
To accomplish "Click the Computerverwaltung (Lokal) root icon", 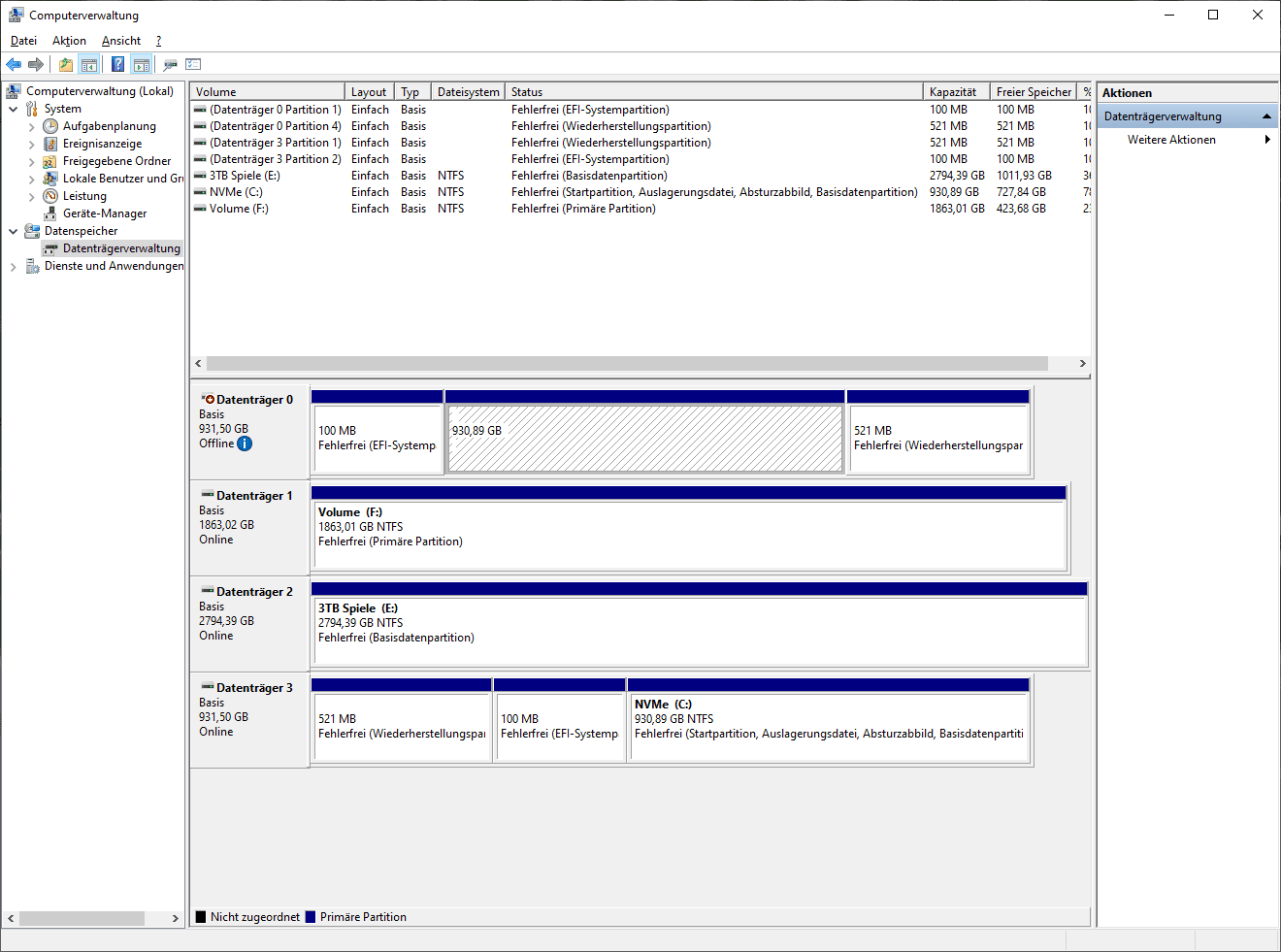I will point(15,91).
